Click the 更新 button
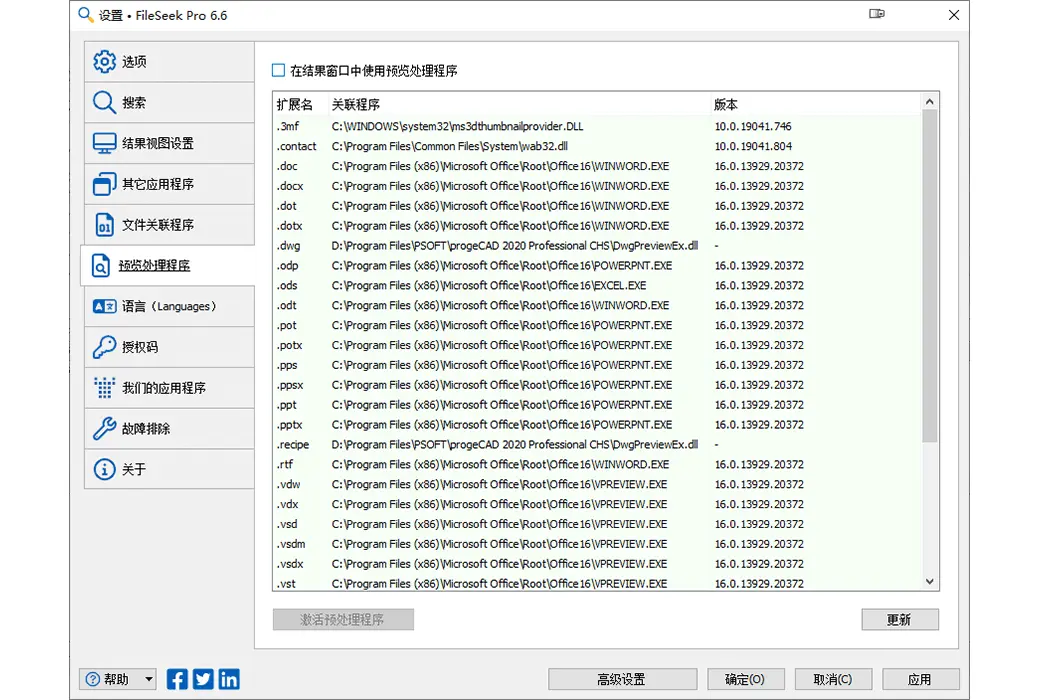 [900, 619]
